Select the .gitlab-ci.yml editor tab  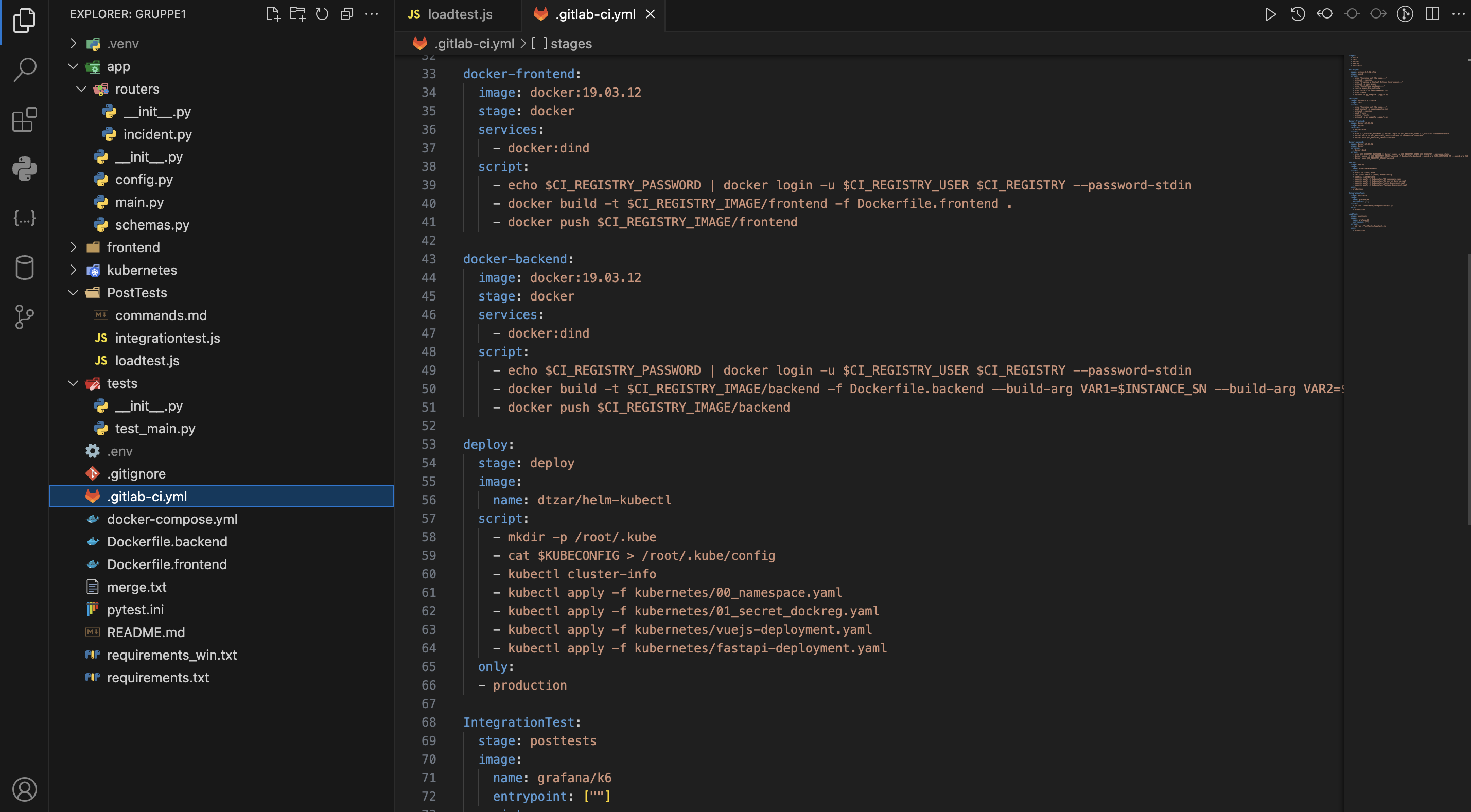[x=593, y=15]
